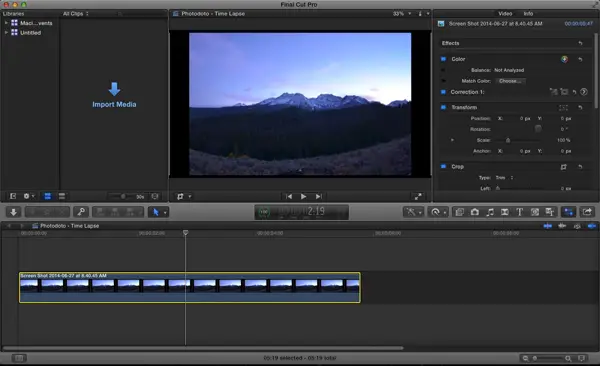Open the Enhancements magic wand menu
Screen dimensions: 600x366
413,212
